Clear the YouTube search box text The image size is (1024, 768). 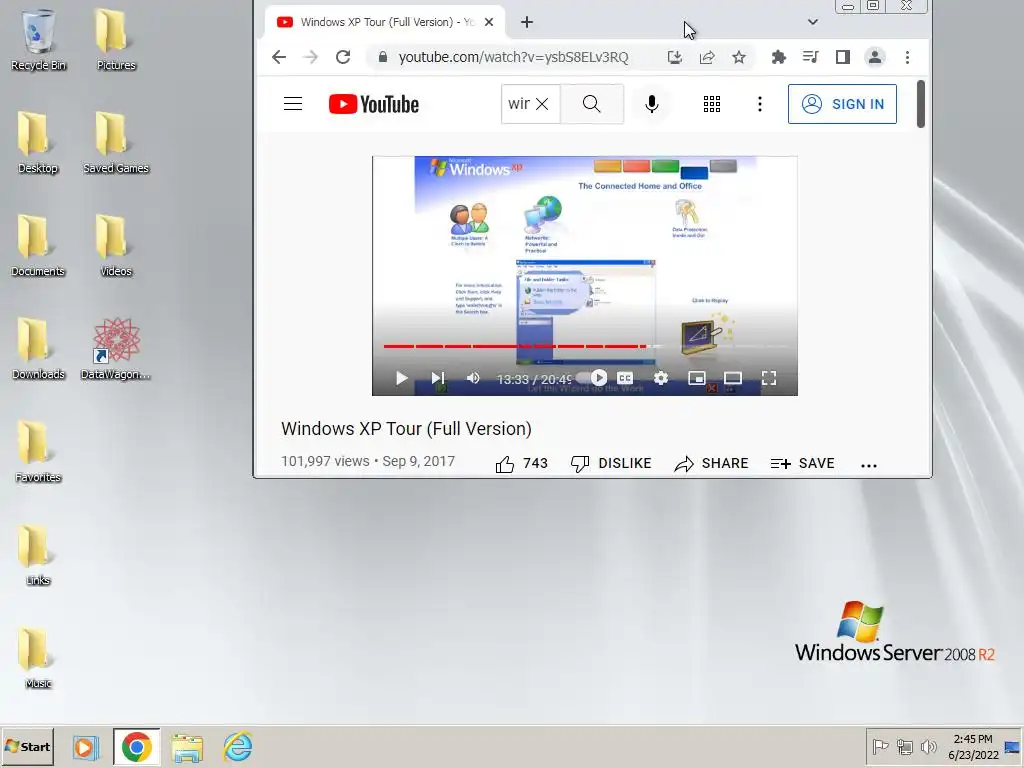point(542,104)
